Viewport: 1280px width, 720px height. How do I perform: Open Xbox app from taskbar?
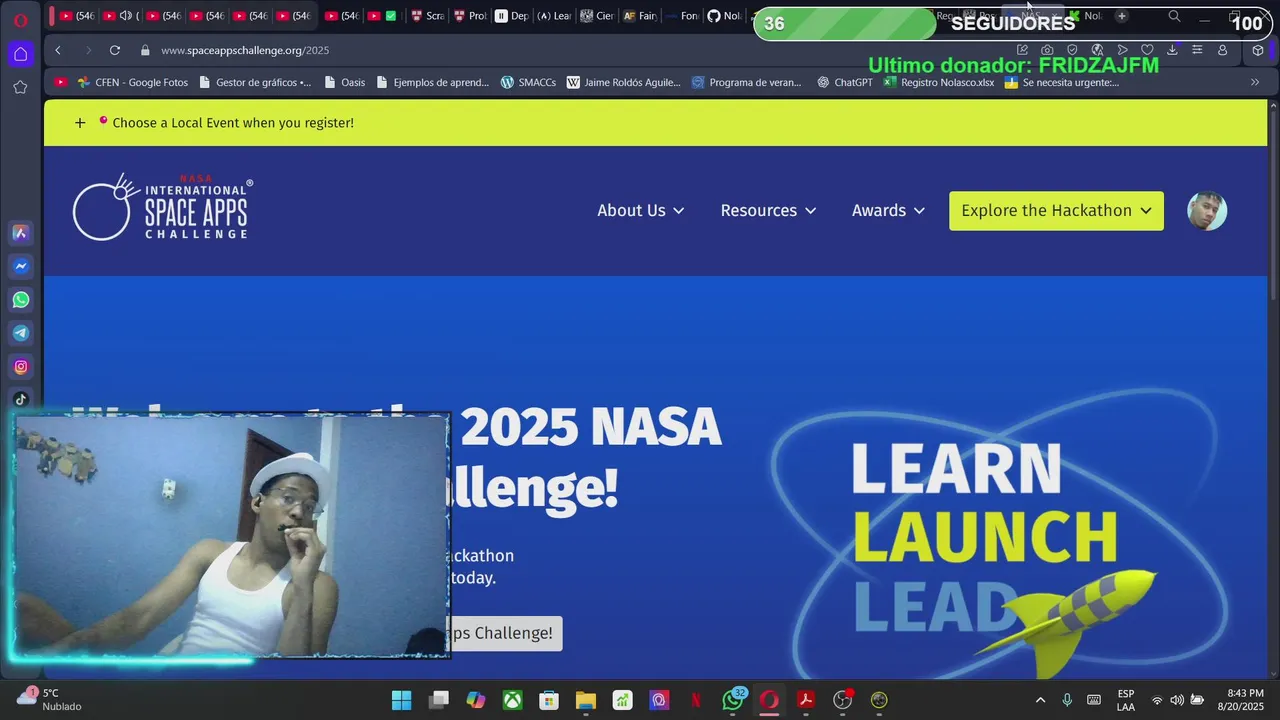click(x=512, y=700)
